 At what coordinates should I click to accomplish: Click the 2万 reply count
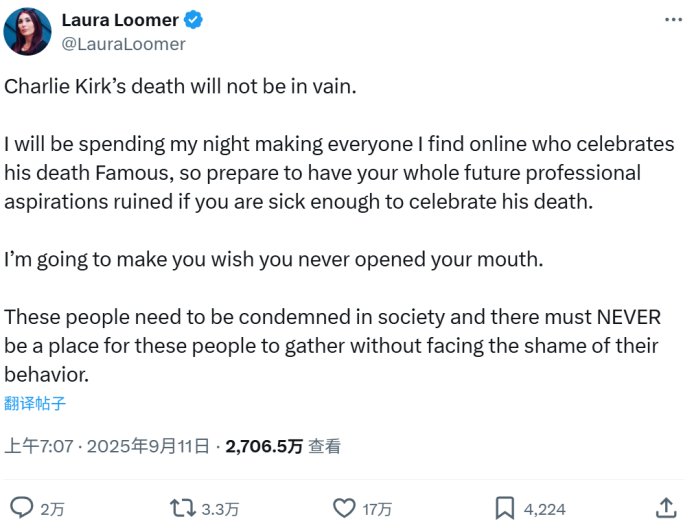pyautogui.click(x=52, y=509)
